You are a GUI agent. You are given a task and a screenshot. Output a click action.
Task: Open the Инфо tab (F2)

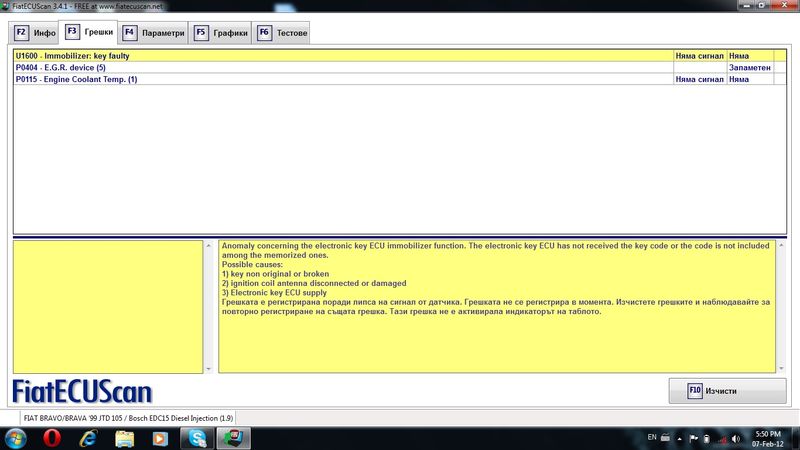click(34, 33)
